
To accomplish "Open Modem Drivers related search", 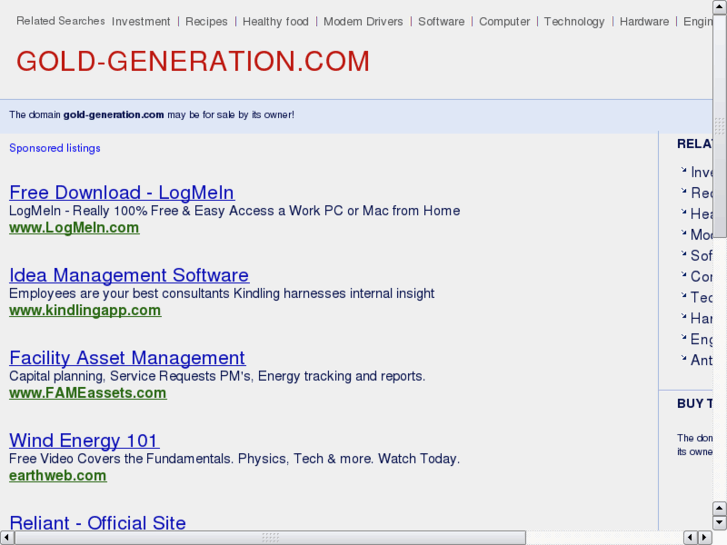I will tap(363, 22).
